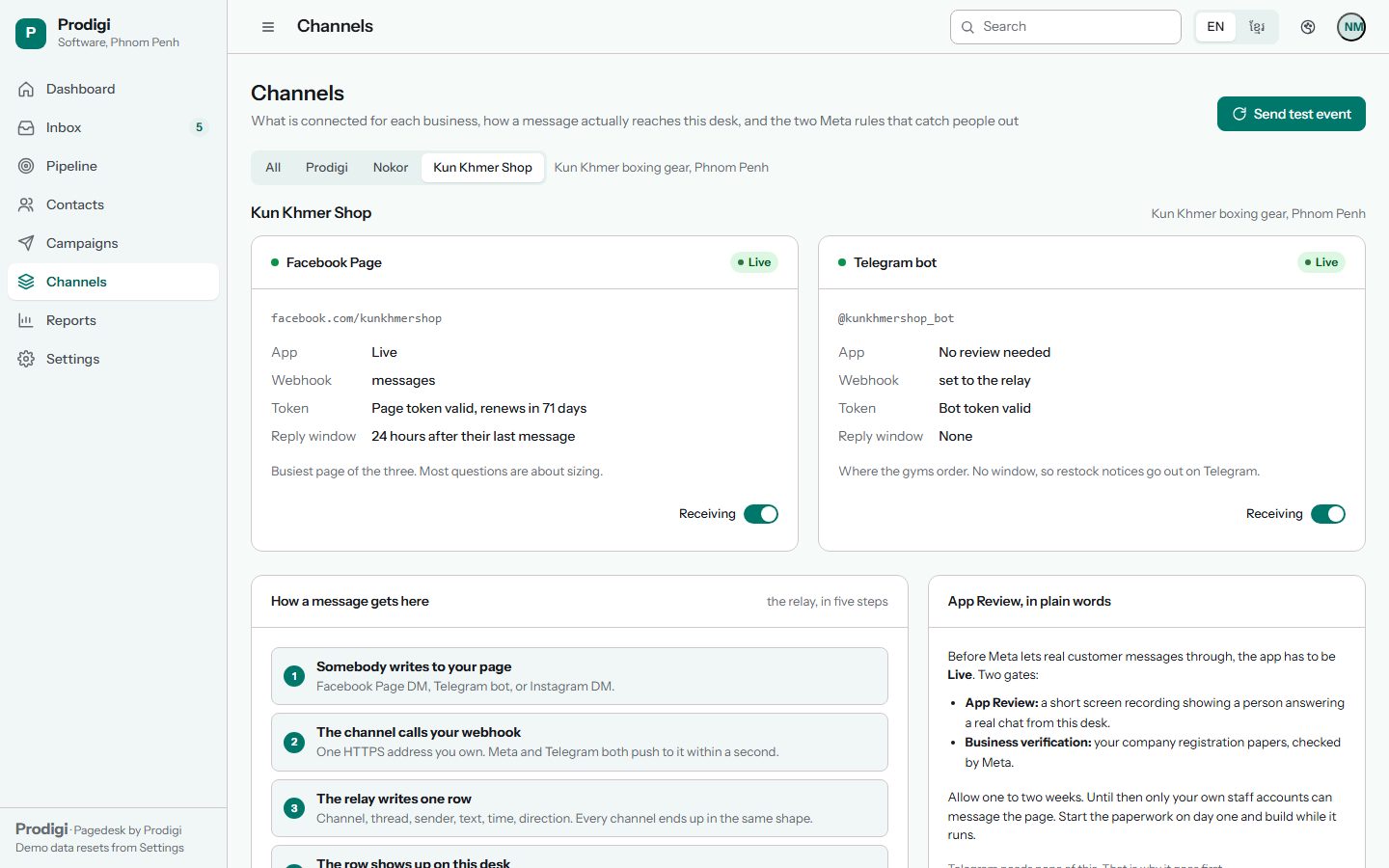Viewport: 1389px width, 868px height.
Task: Click the @kunkhmershop_bot handle
Action: [896, 318]
